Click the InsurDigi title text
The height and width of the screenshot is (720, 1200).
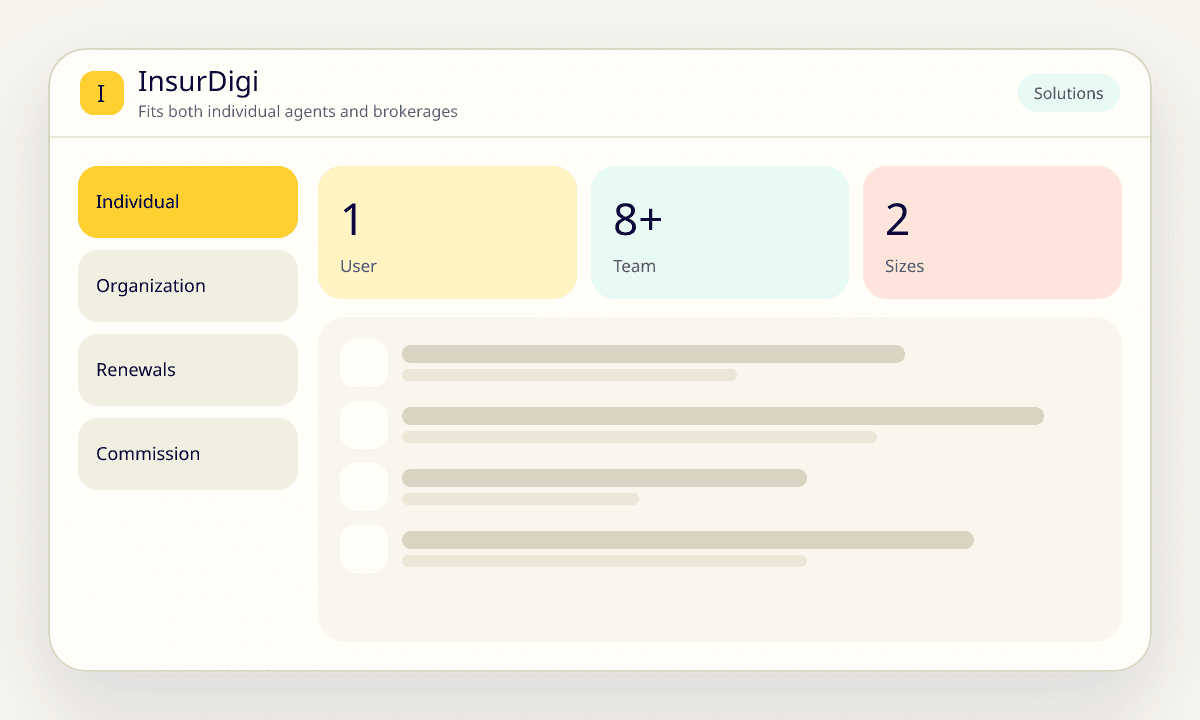point(198,81)
